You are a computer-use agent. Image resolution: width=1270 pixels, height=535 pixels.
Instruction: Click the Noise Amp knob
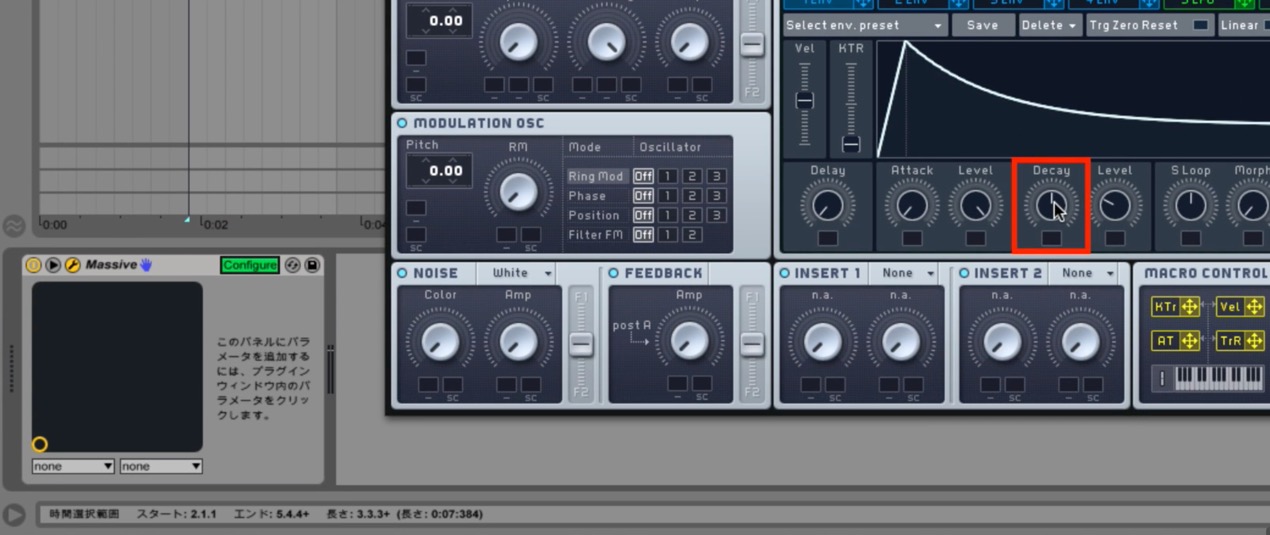(517, 340)
